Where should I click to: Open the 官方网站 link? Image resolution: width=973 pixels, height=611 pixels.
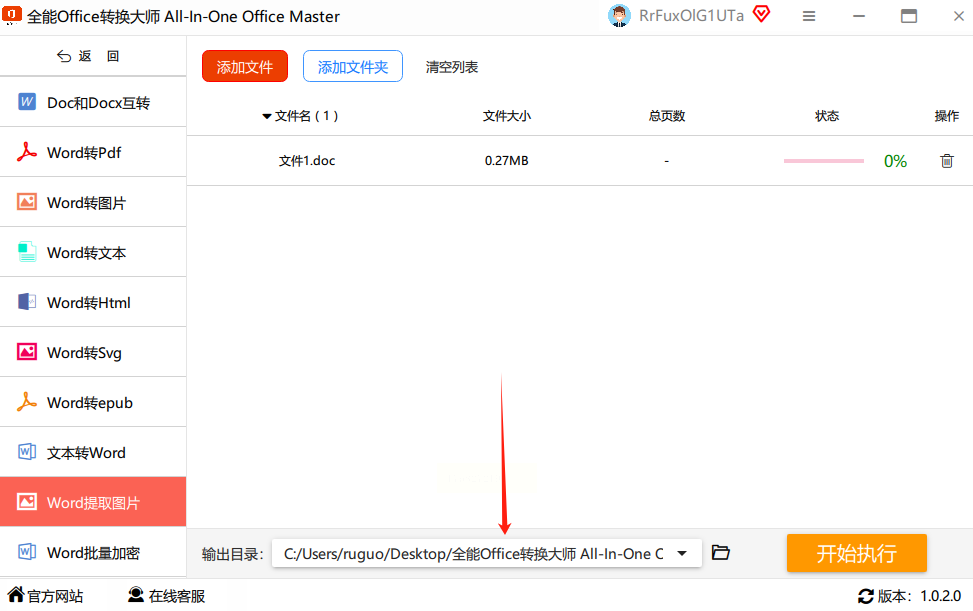click(55, 596)
